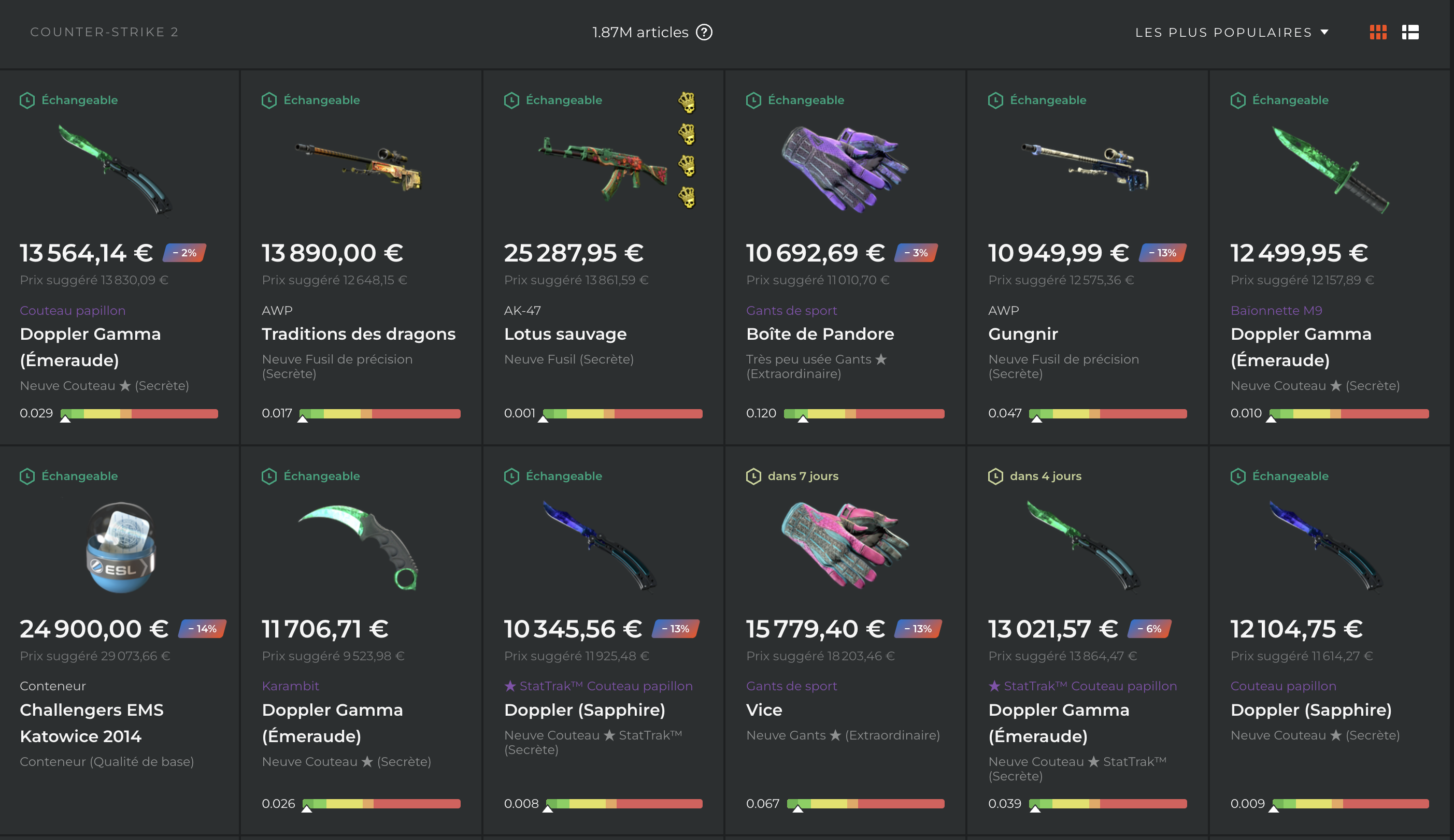Click the sort dropdown arrow
This screenshot has height=840, width=1454.
pyautogui.click(x=1324, y=32)
